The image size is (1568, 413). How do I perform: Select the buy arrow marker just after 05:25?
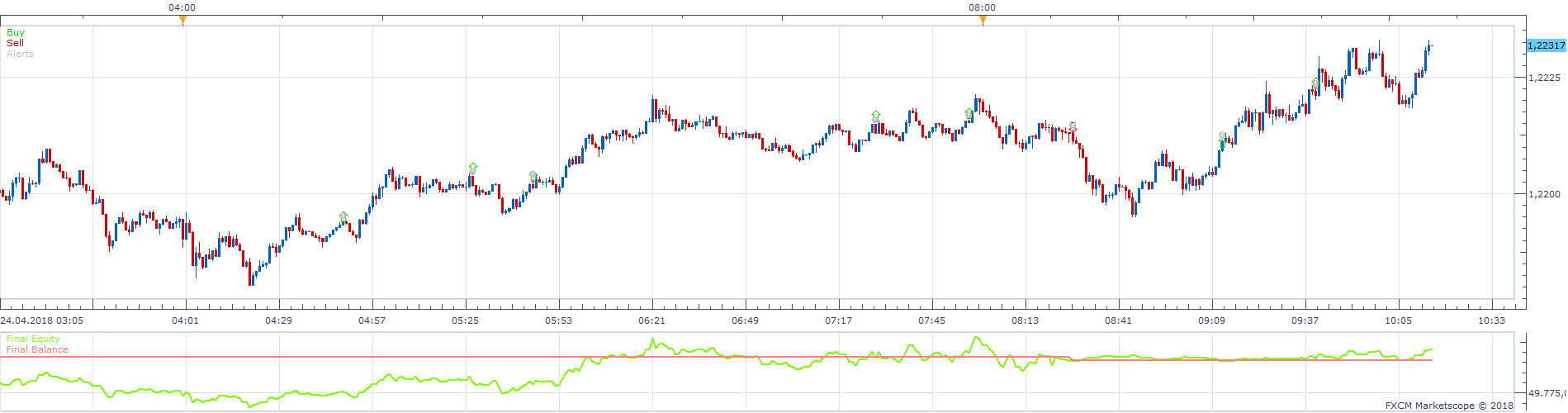[x=472, y=168]
